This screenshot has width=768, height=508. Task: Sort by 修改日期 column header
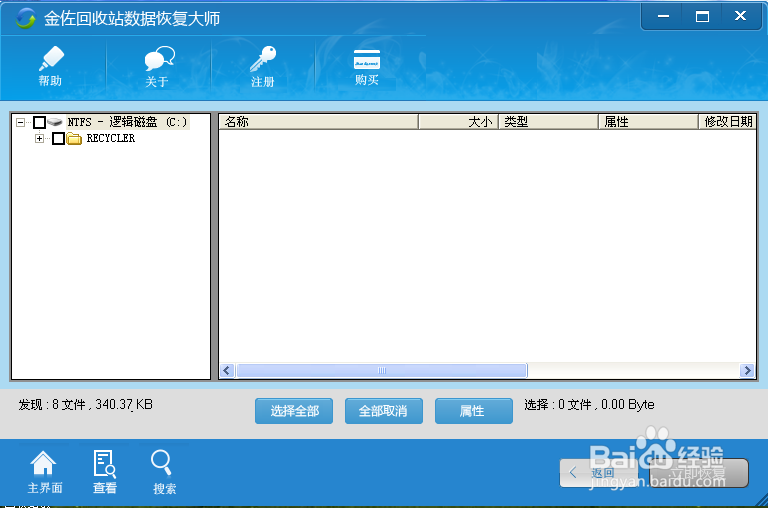tap(727, 121)
